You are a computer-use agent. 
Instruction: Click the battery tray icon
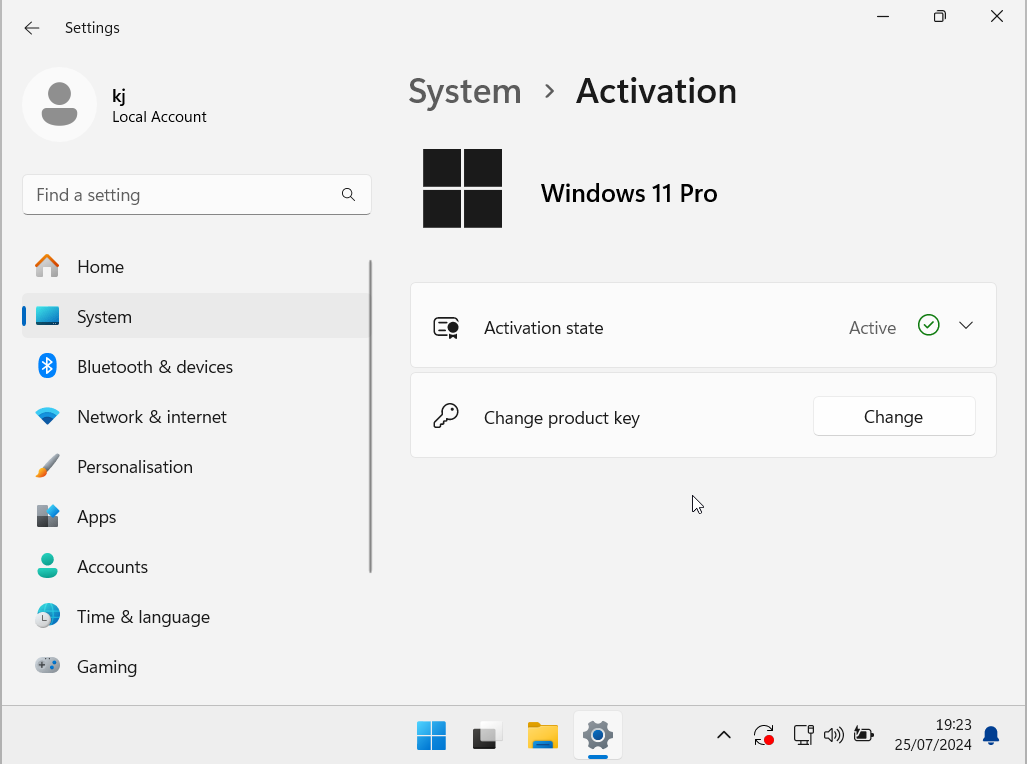pyautogui.click(x=864, y=735)
